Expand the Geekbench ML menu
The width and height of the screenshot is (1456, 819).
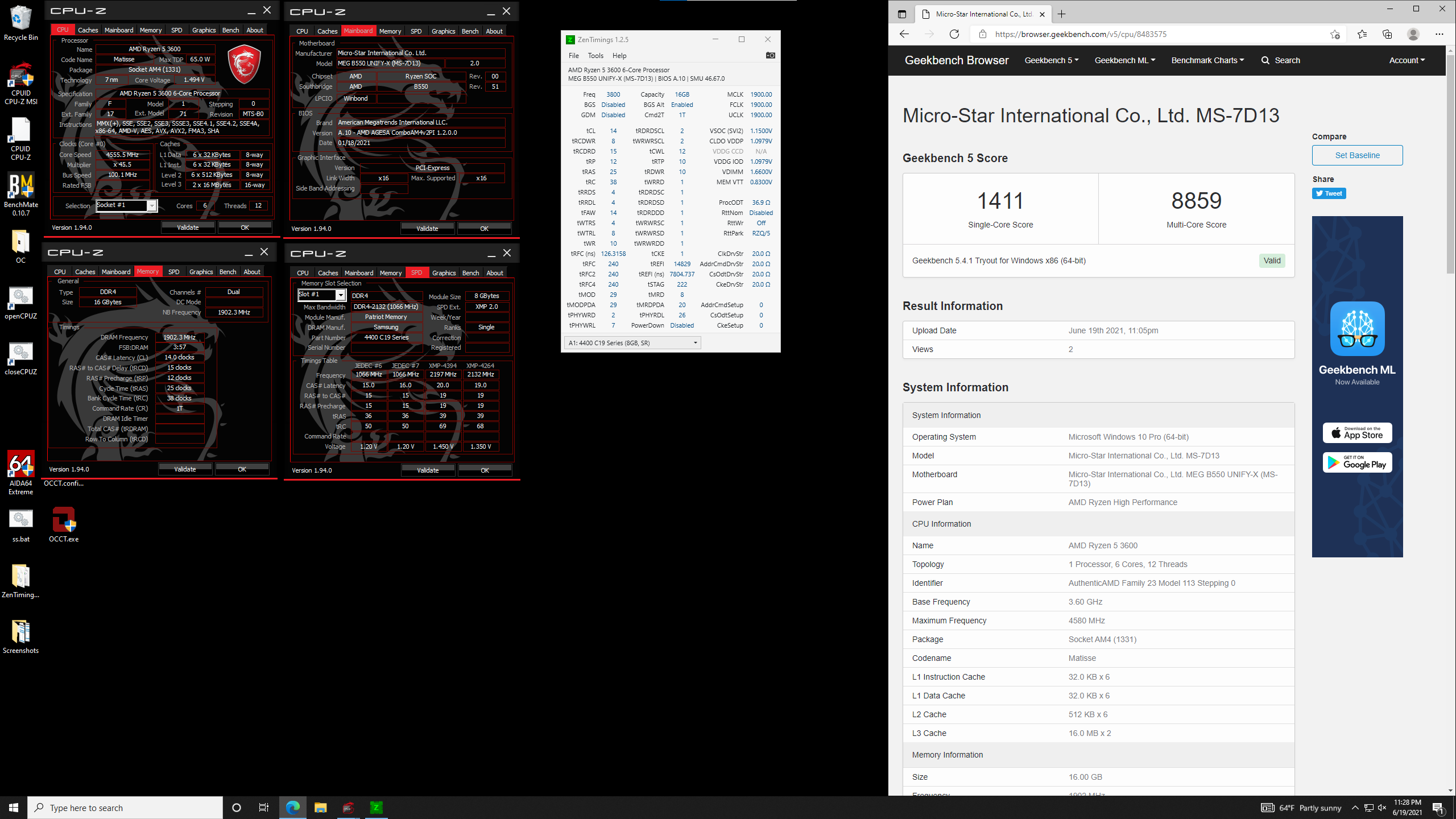point(1124,60)
